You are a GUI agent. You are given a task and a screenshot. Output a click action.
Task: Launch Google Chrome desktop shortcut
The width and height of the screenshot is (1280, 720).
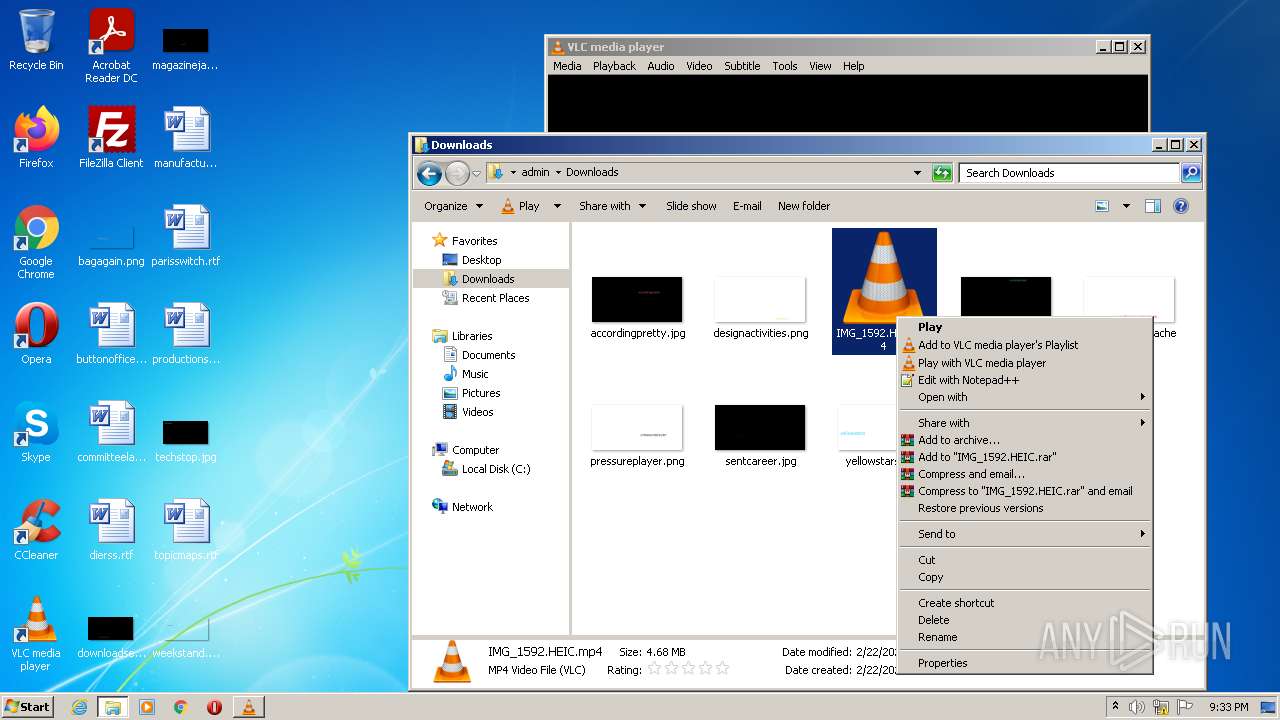pos(36,242)
